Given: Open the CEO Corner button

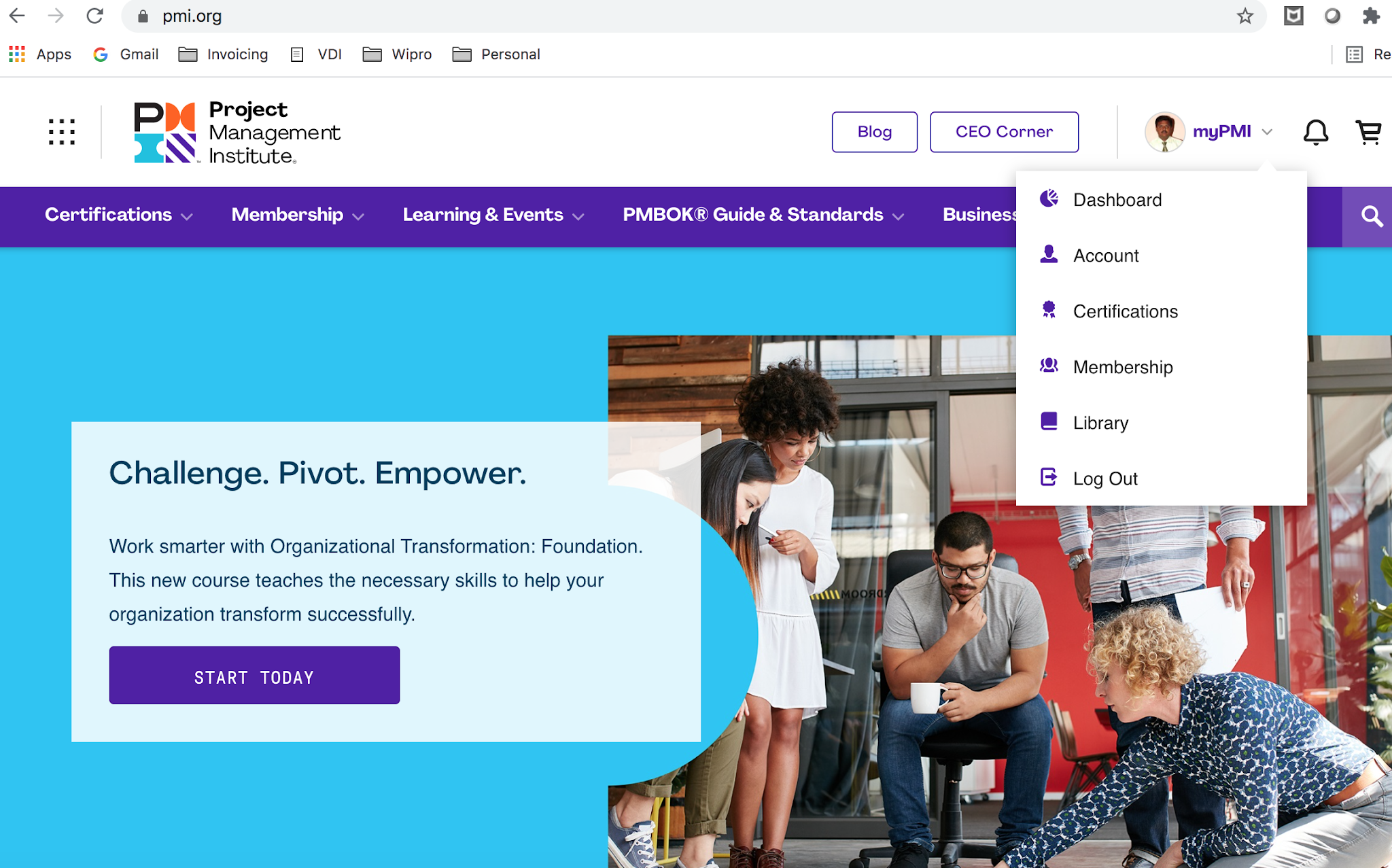Looking at the screenshot, I should (x=1003, y=132).
